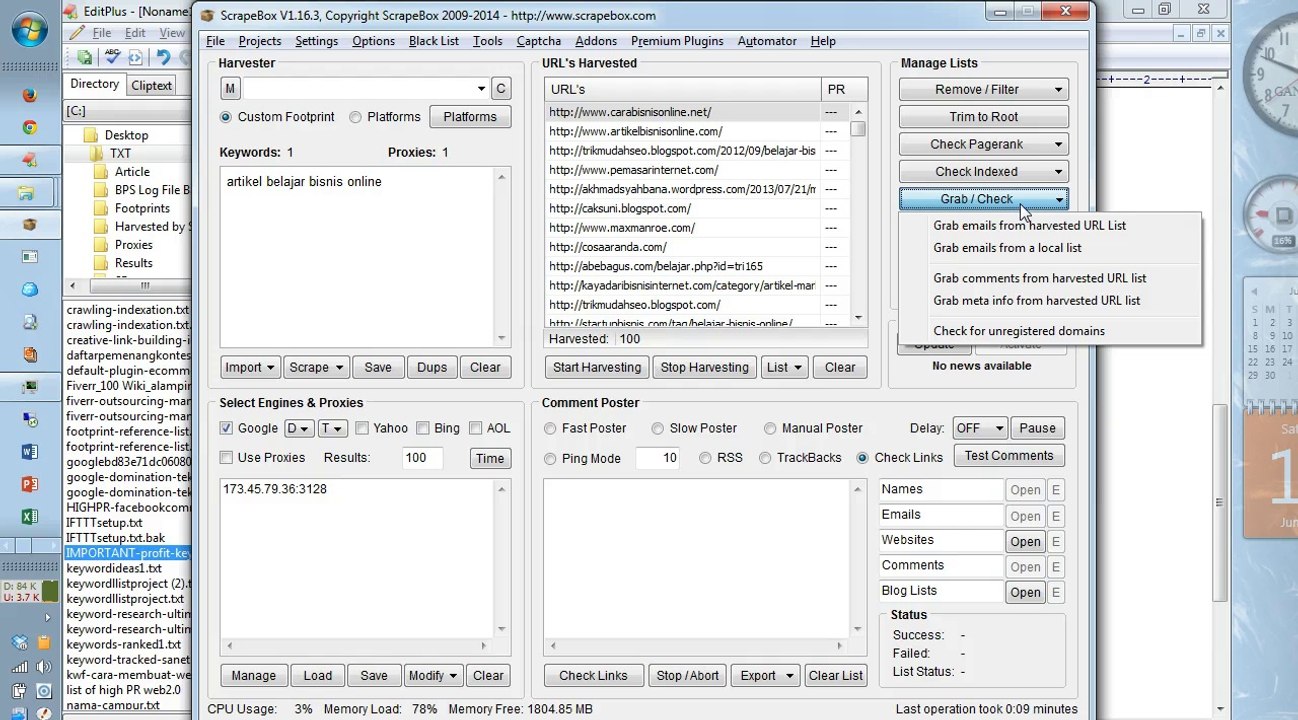
Task: Uncheck the Google engine checkbox
Action: tap(226, 428)
